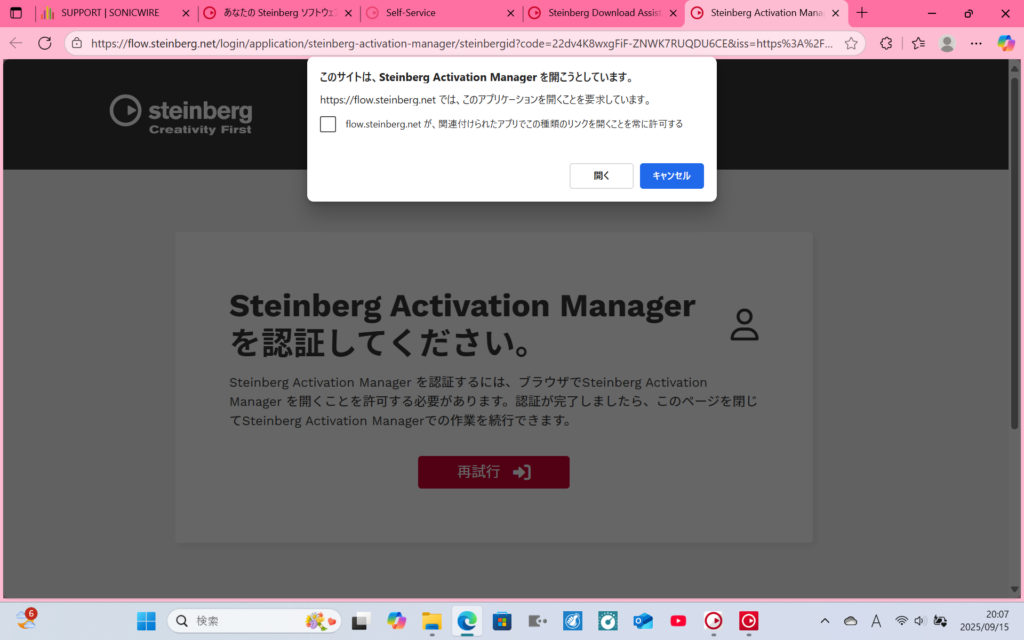This screenshot has height=640, width=1024.
Task: Open the Copilot icon in Edge toolbar
Action: point(1006,43)
